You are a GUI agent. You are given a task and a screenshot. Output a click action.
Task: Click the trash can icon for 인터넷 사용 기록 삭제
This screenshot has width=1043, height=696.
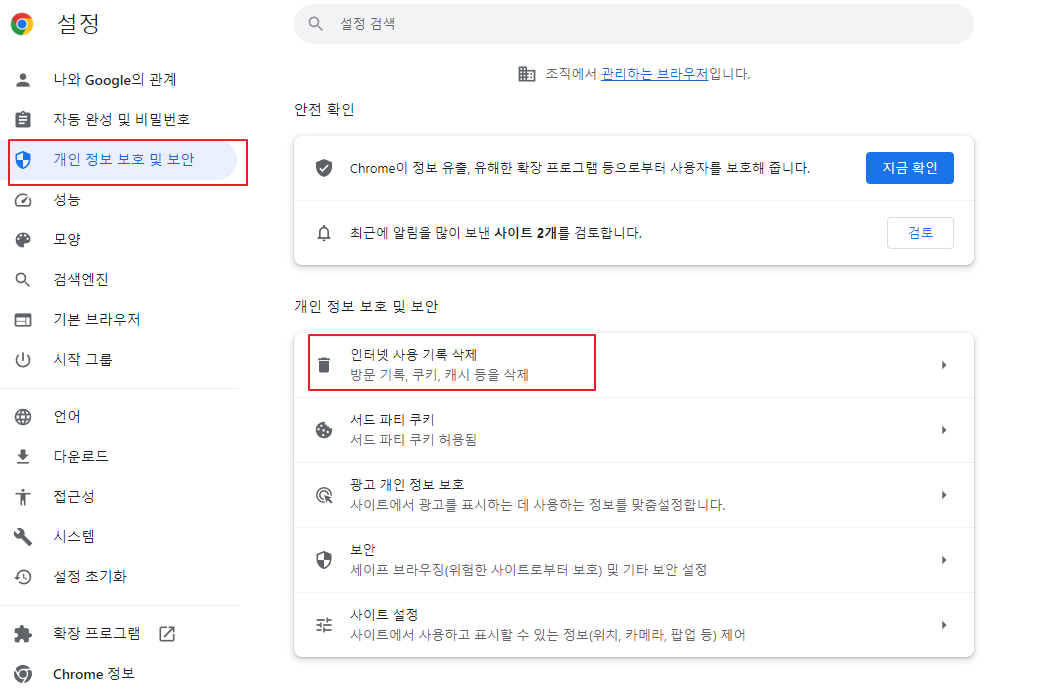(x=324, y=365)
